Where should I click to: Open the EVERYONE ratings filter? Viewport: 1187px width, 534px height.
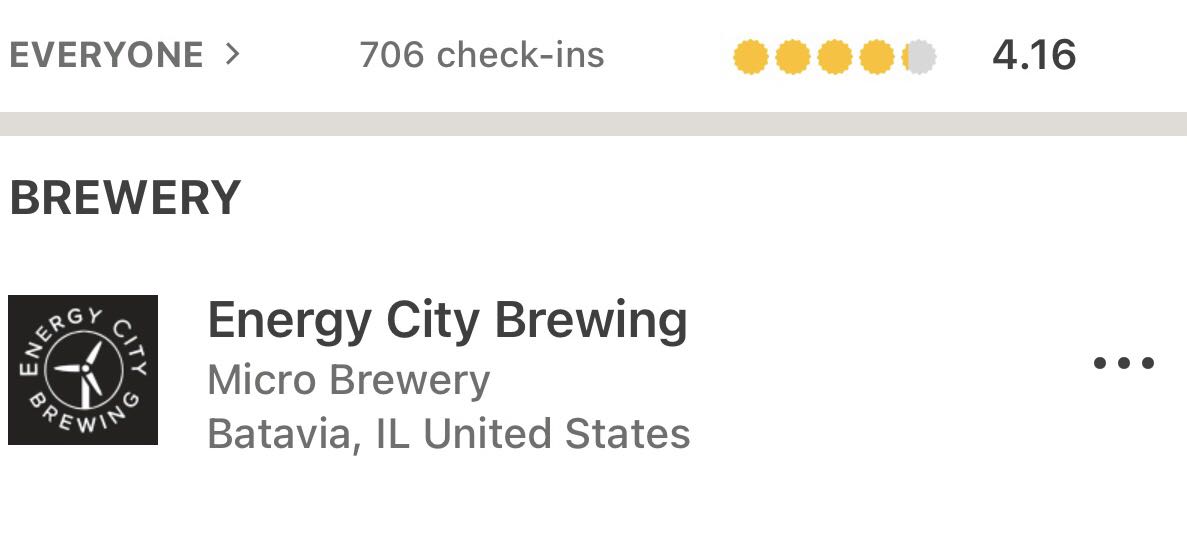click(106, 55)
